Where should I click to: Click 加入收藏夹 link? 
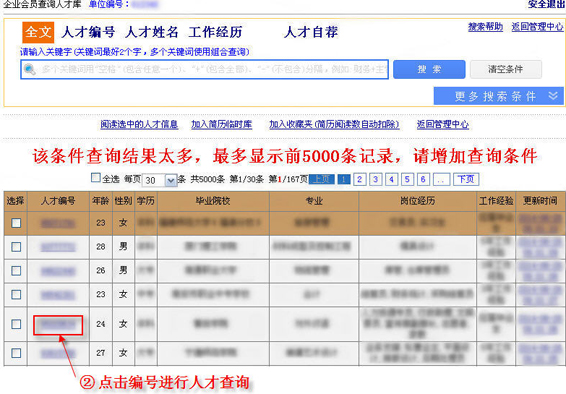tap(334, 124)
